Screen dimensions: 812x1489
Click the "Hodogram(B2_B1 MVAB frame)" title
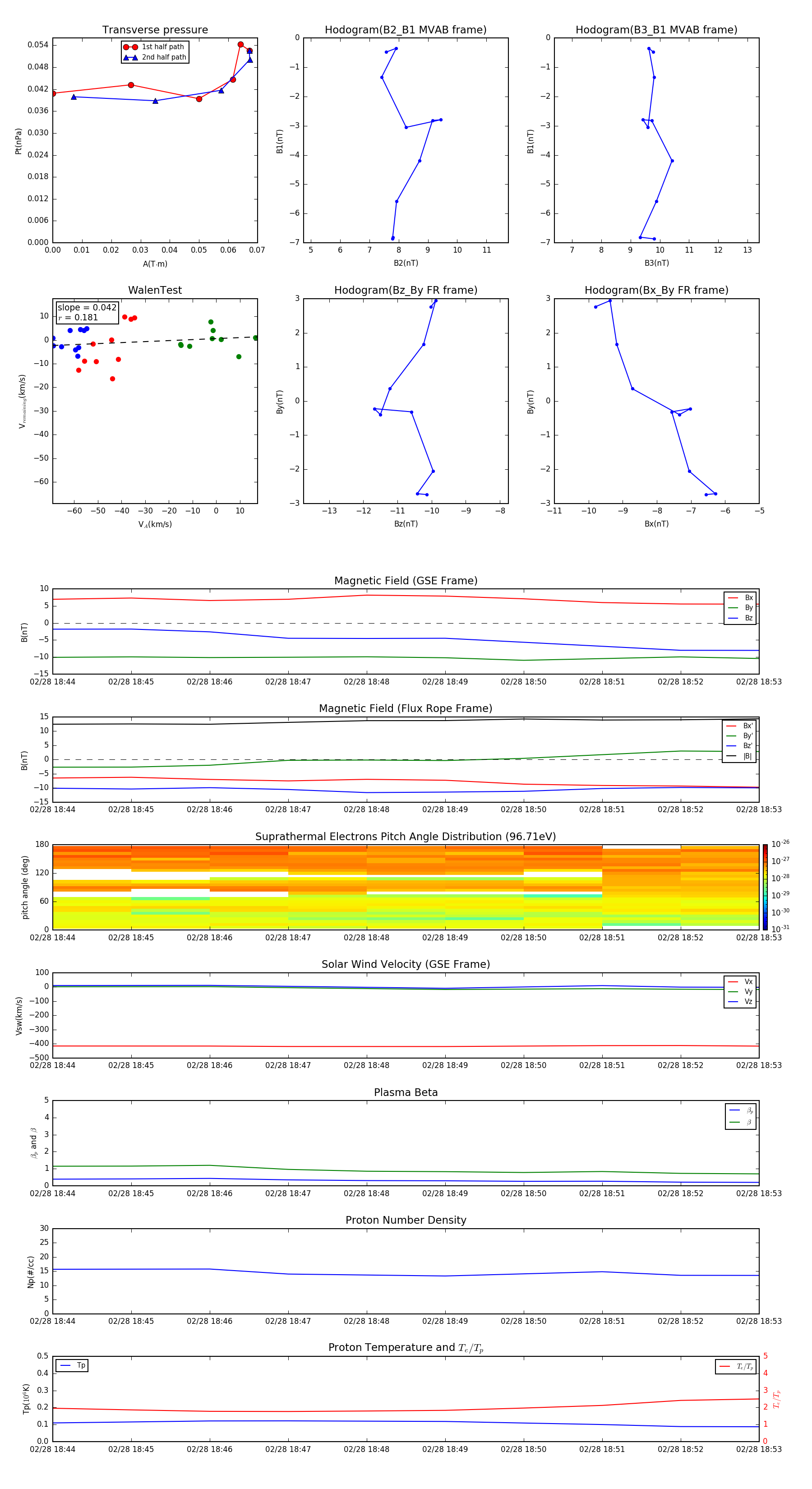406,30
